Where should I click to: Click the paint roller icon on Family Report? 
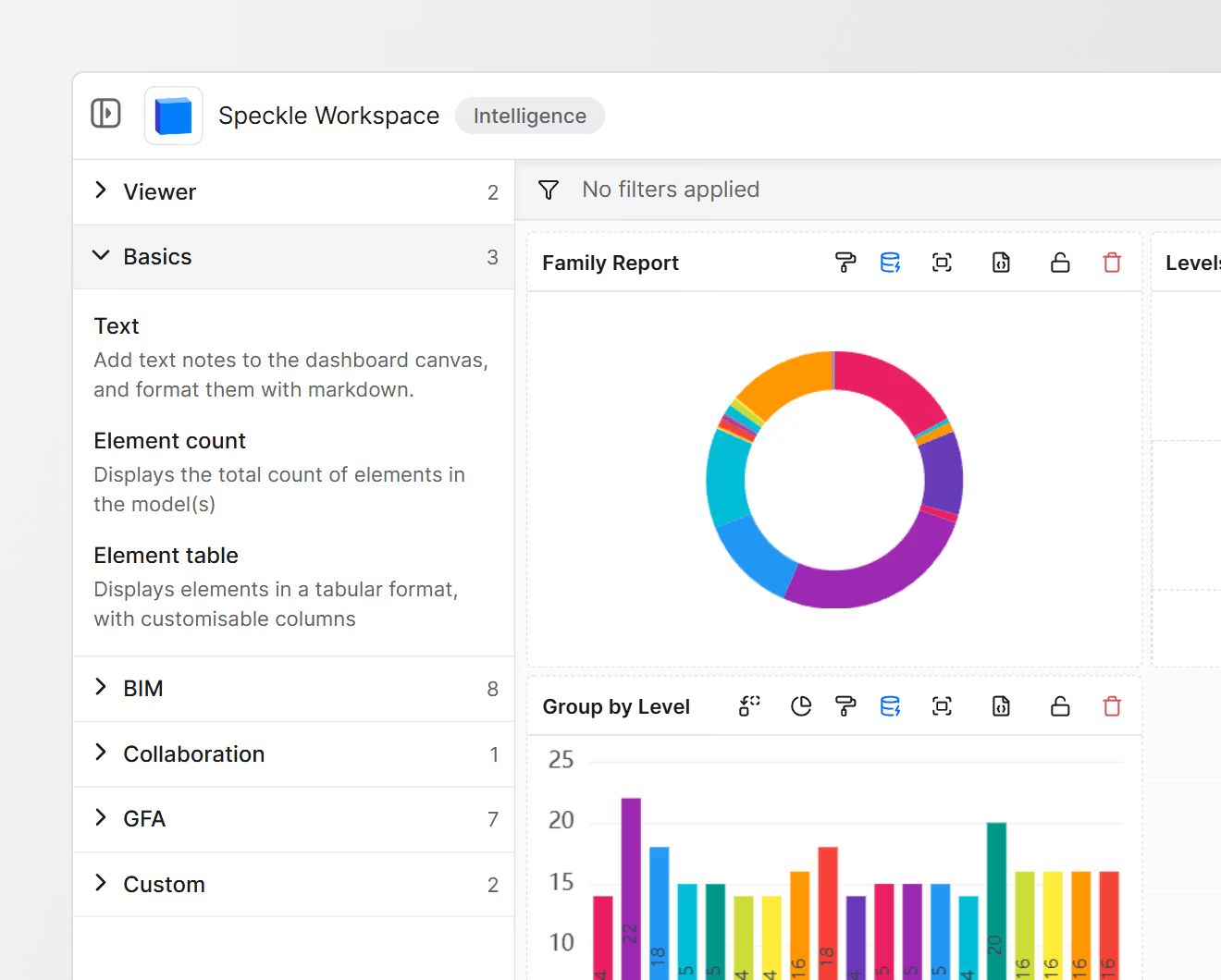[x=845, y=263]
